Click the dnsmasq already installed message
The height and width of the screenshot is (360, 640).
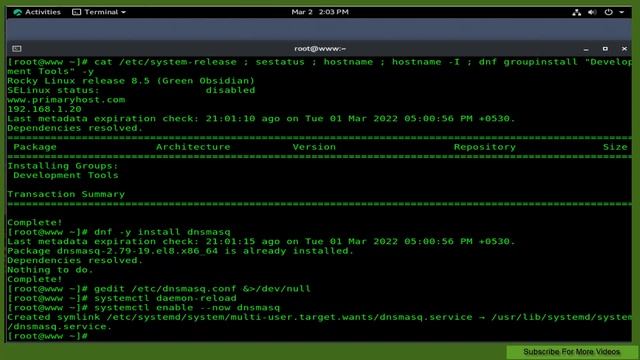(x=180, y=251)
